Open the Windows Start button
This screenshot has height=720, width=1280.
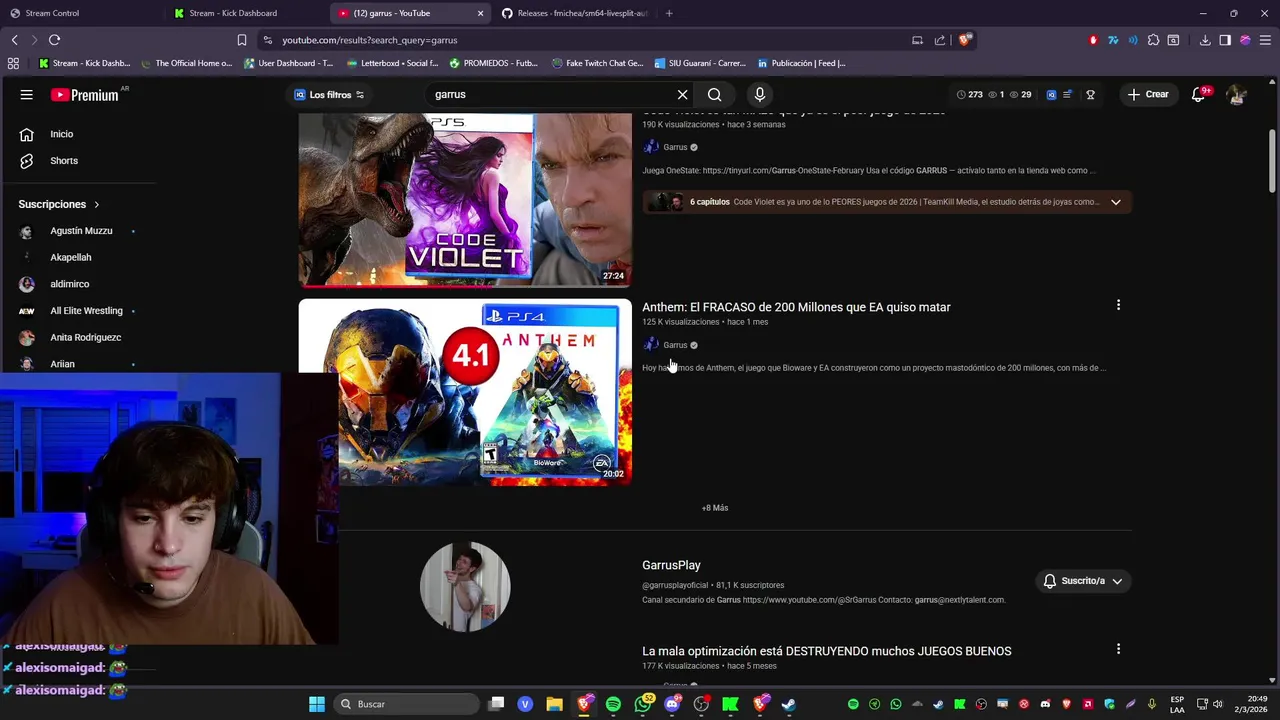(x=317, y=704)
